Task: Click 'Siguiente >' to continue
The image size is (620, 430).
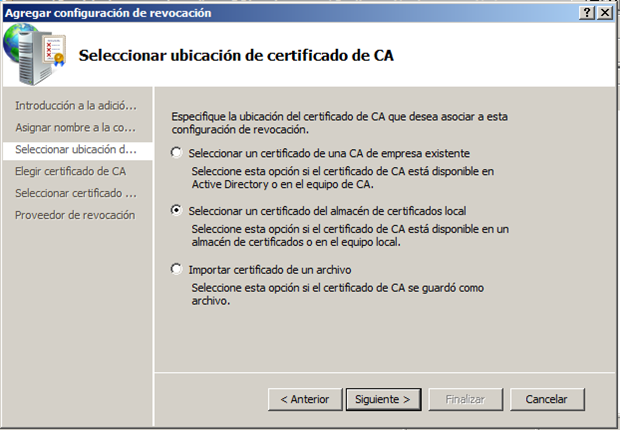Action: pos(383,399)
